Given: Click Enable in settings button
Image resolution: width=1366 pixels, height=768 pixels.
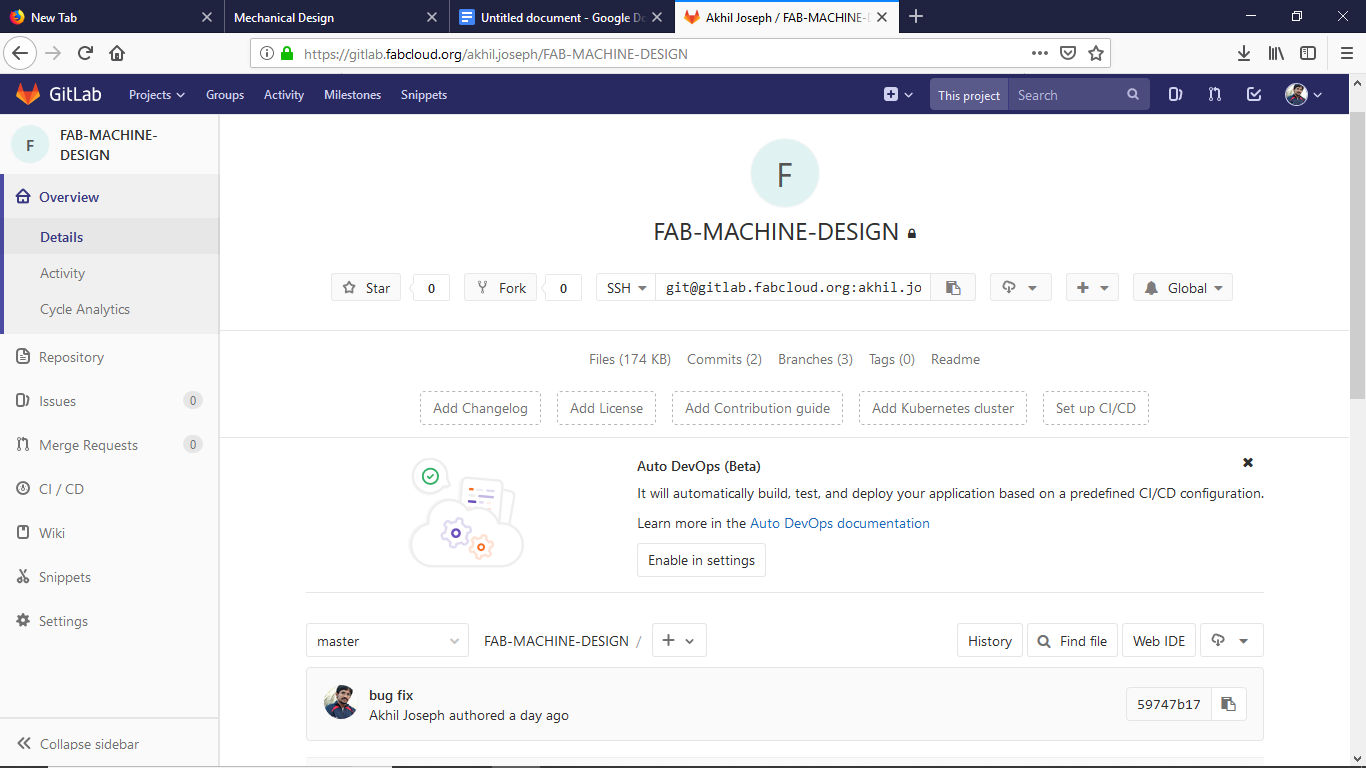Looking at the screenshot, I should click(701, 560).
